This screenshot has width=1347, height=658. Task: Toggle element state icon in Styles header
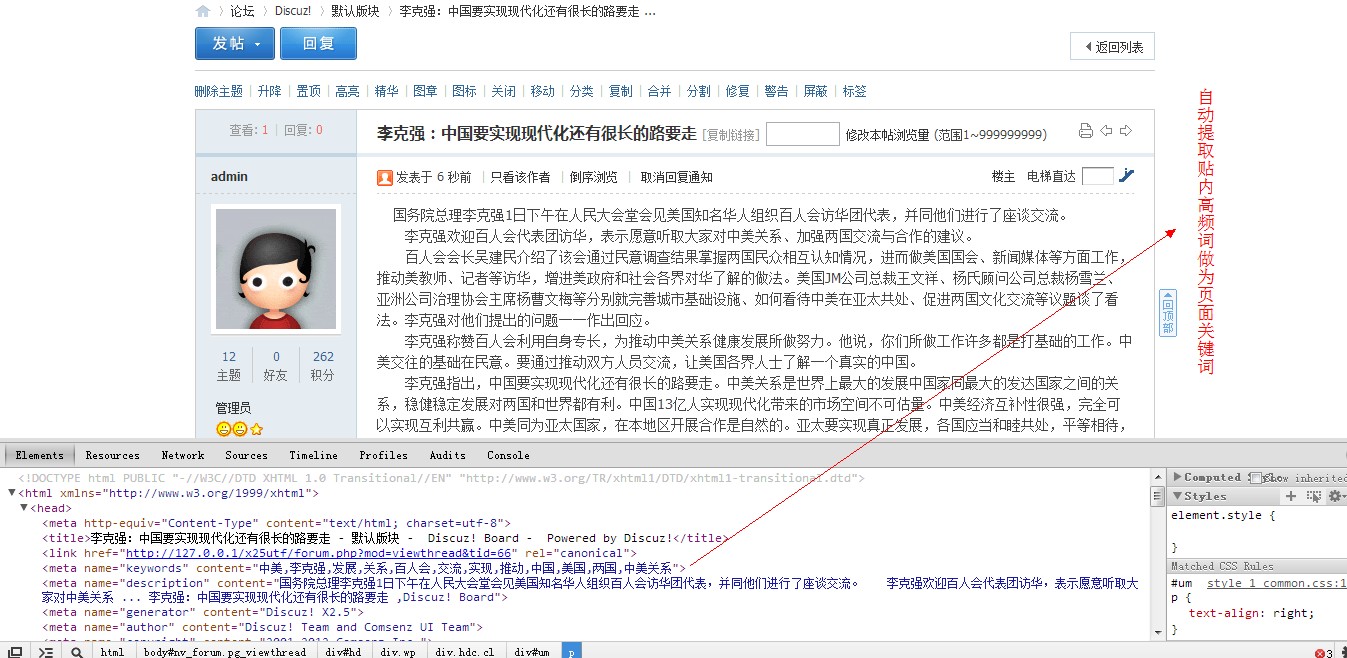(x=1314, y=496)
